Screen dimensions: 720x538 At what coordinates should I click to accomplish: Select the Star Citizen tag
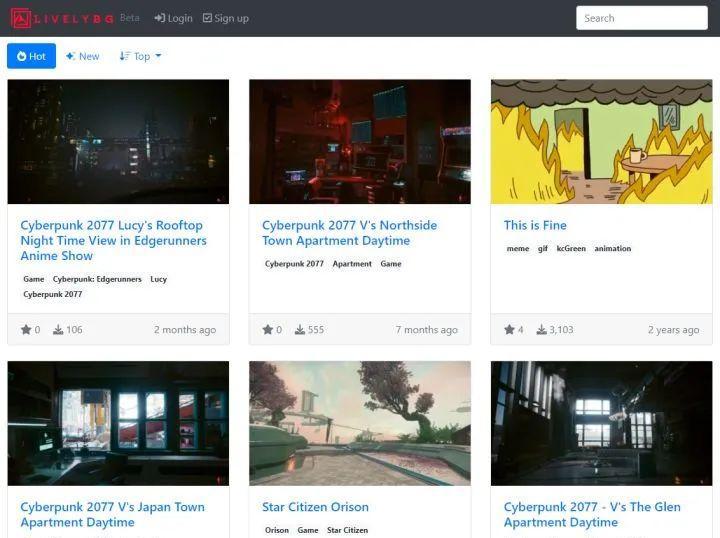(x=348, y=530)
